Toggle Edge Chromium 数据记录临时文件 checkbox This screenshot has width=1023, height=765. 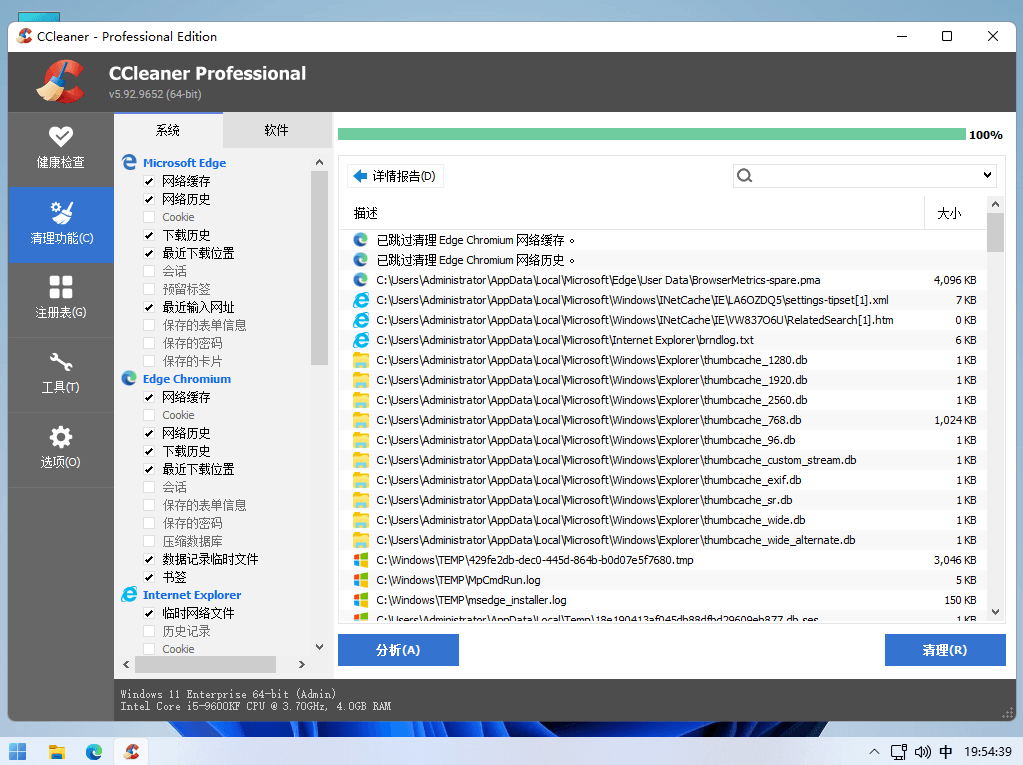(x=149, y=559)
